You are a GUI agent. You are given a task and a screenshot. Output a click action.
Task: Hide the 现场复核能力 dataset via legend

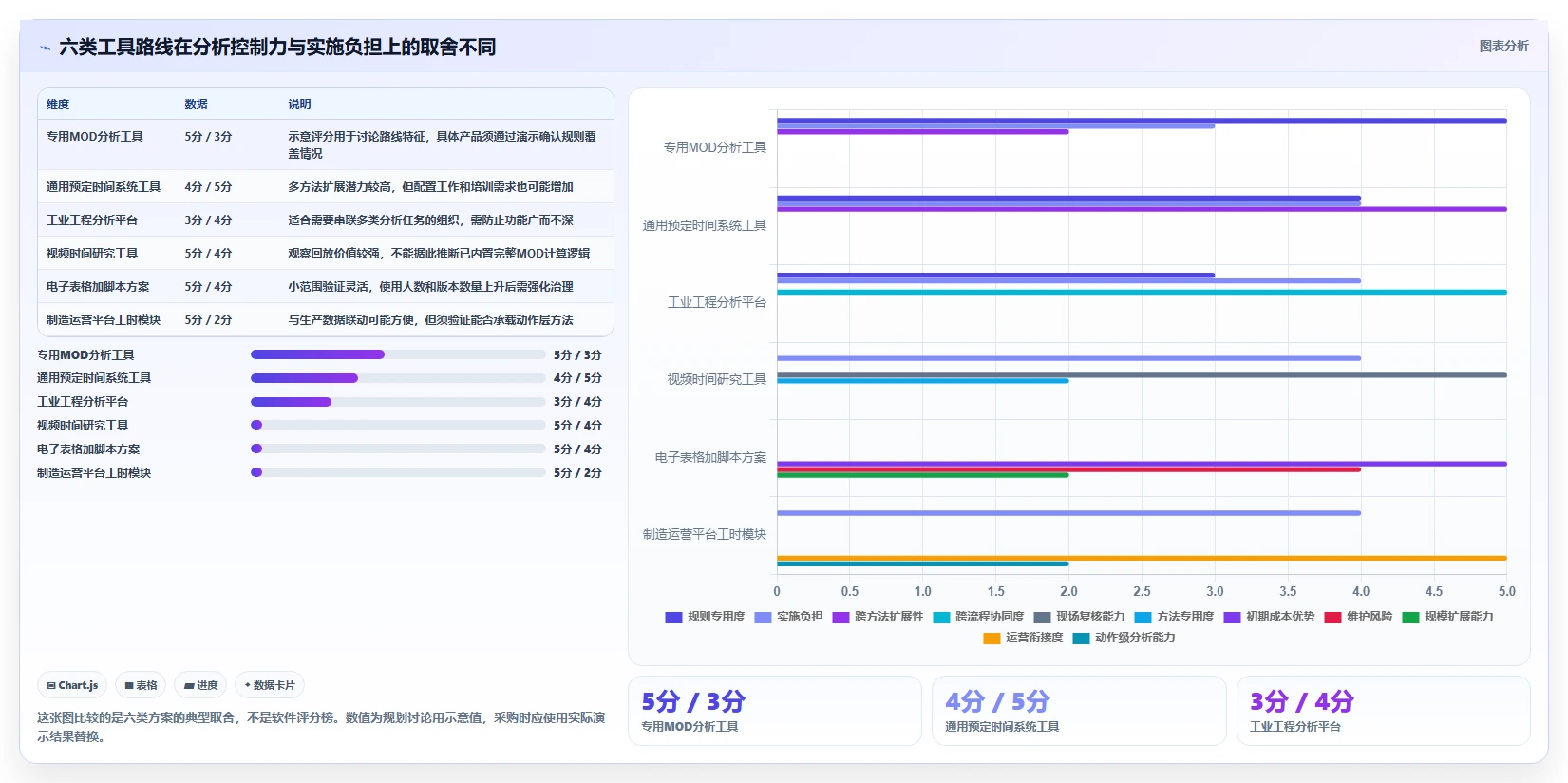pos(1079,617)
